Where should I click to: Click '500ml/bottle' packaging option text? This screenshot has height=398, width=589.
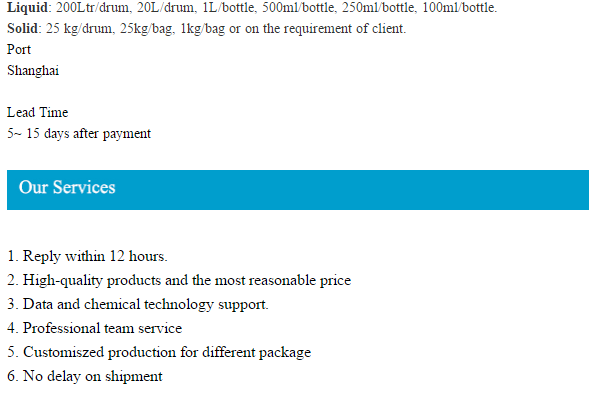pos(299,8)
